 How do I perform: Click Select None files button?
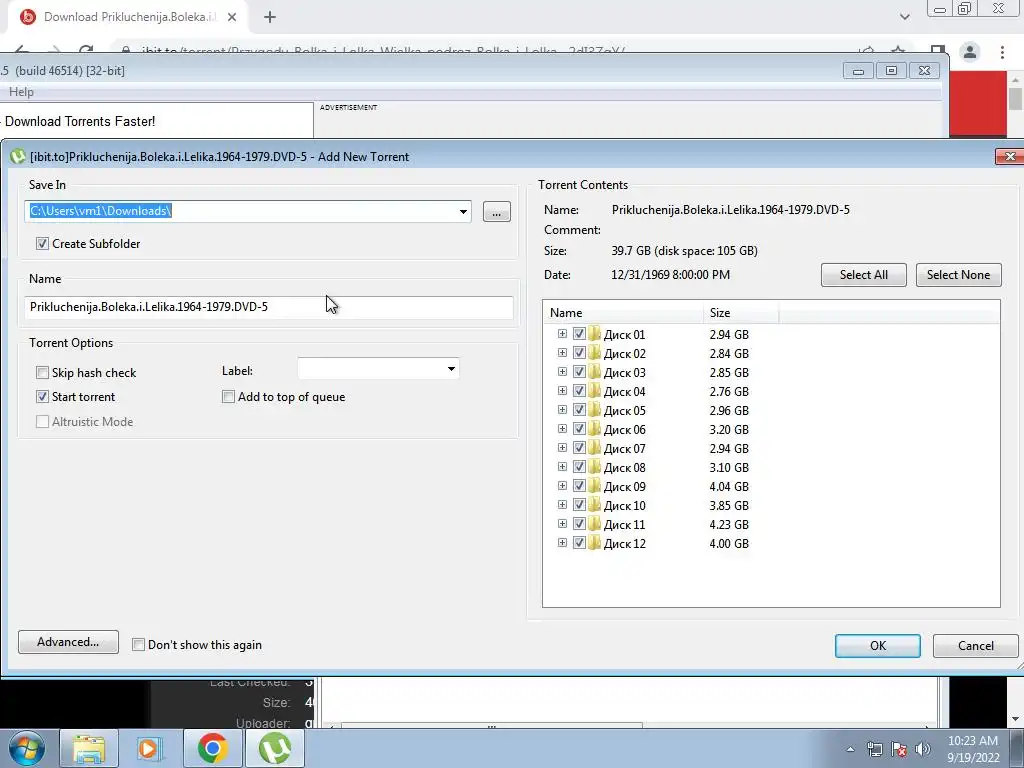coord(958,275)
